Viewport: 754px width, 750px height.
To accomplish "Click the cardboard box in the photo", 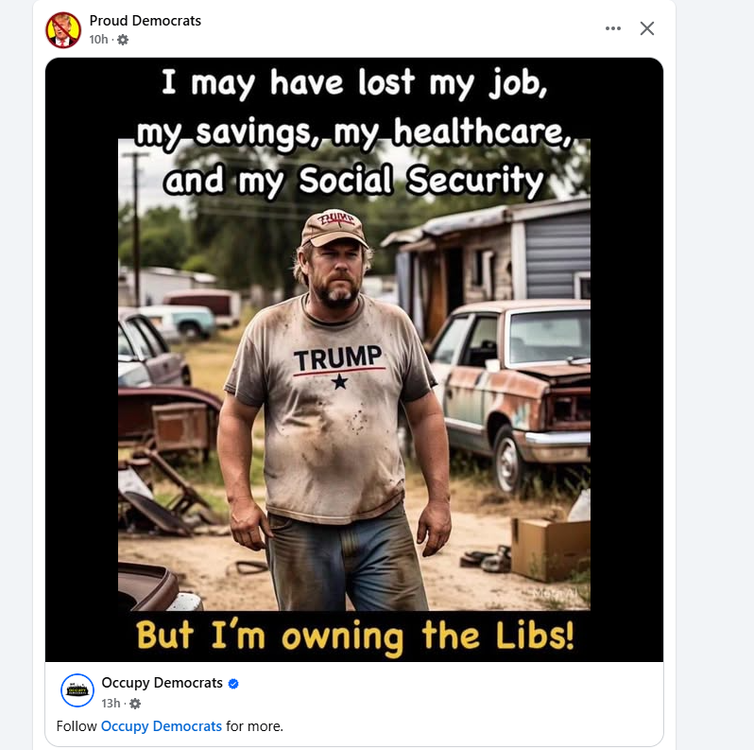I will pos(548,546).
